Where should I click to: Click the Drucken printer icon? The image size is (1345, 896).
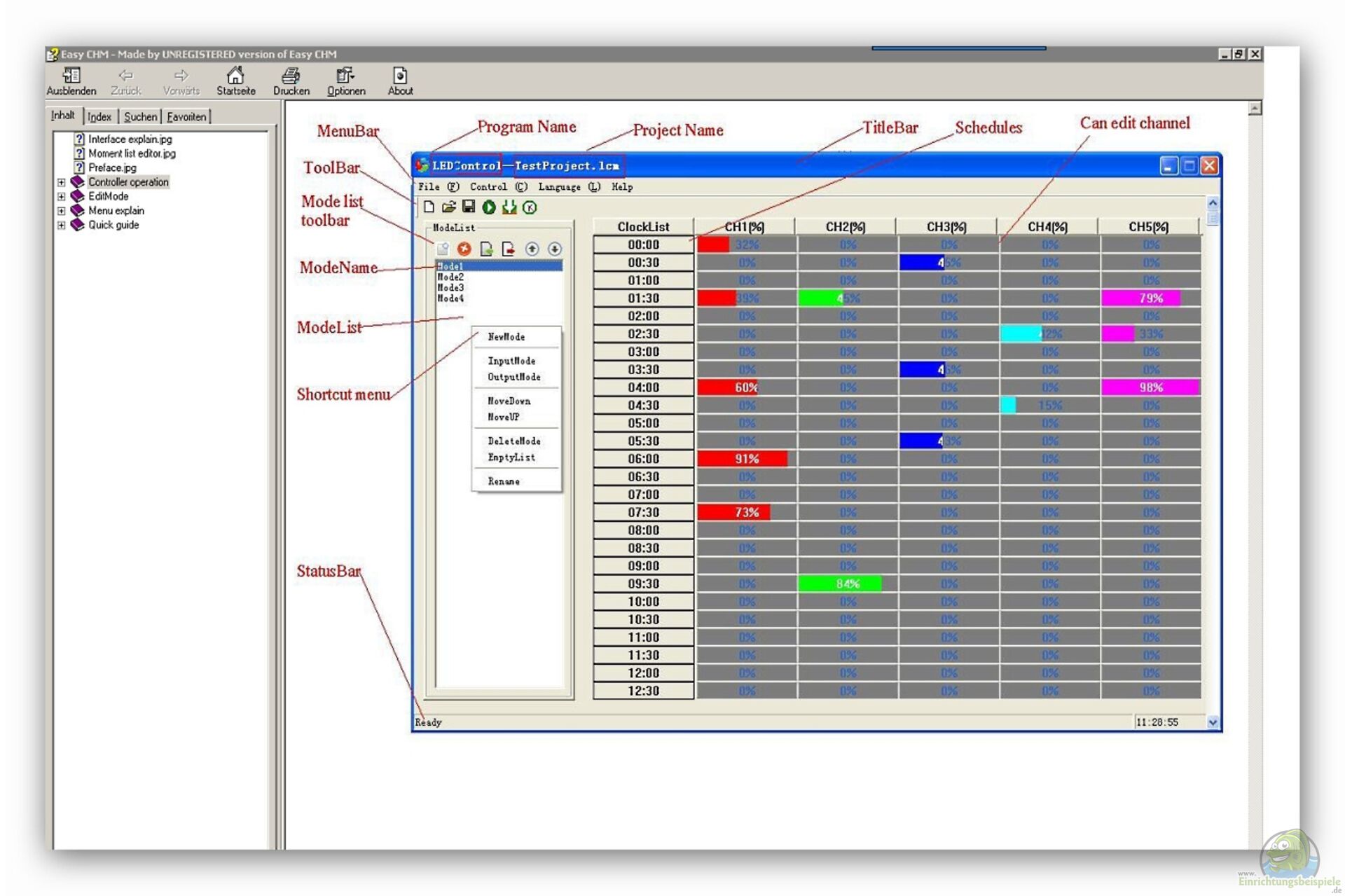(291, 76)
